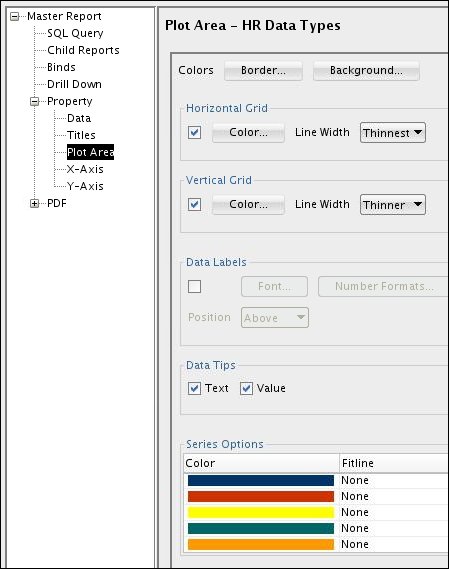Click the Color column header

pos(261,463)
